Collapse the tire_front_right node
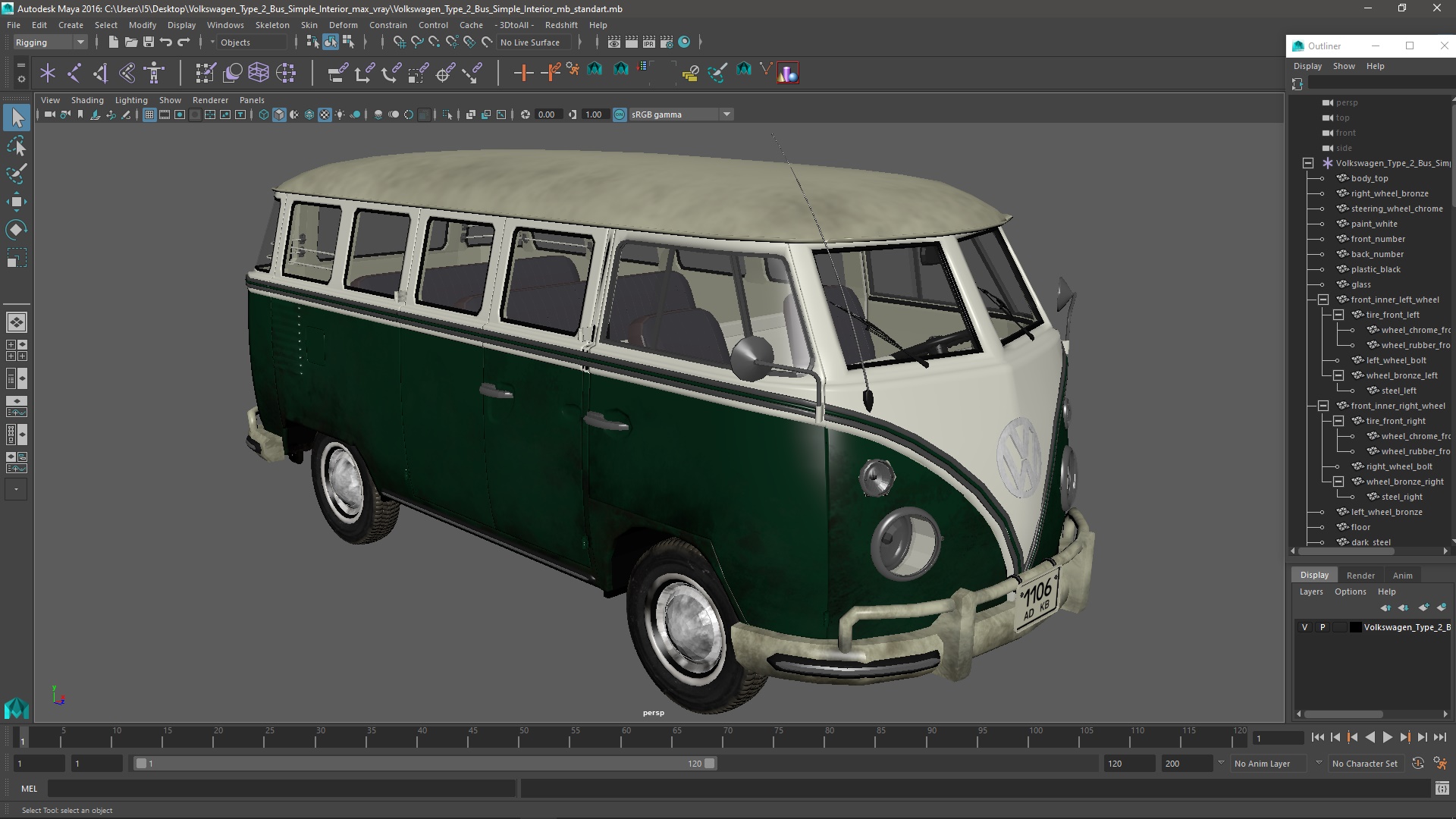The height and width of the screenshot is (819, 1456). [x=1338, y=421]
